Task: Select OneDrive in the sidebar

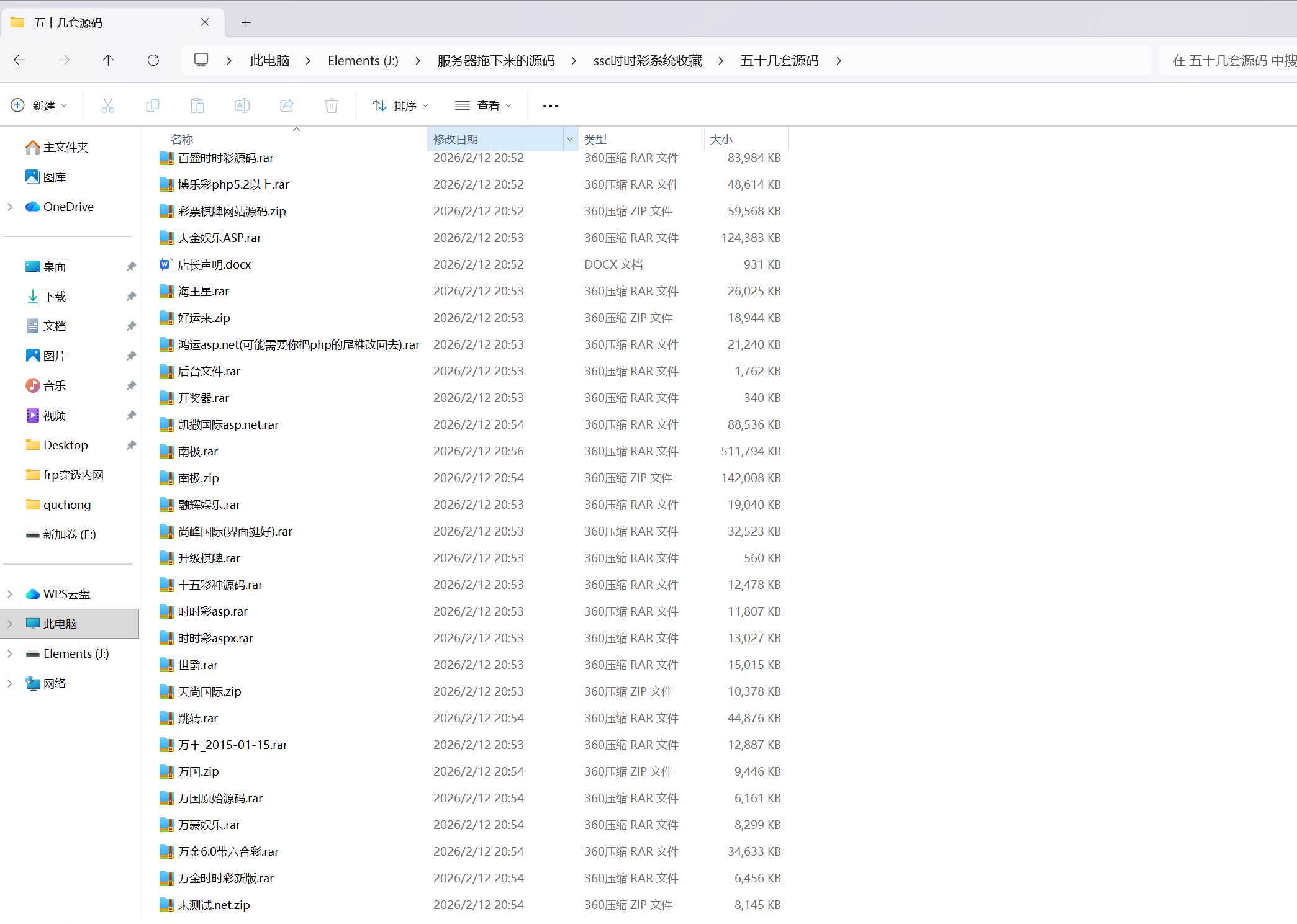Action: [x=60, y=207]
